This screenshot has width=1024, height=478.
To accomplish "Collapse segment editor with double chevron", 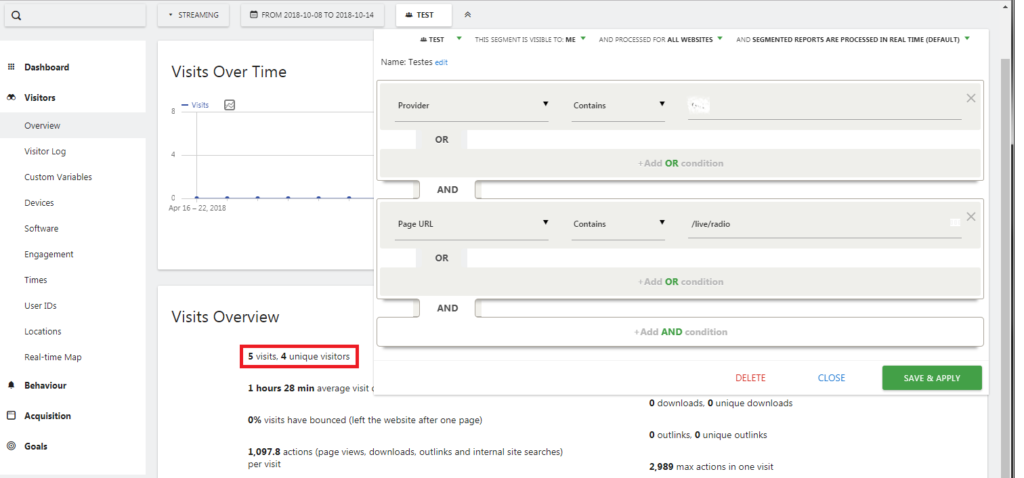I will coord(468,15).
